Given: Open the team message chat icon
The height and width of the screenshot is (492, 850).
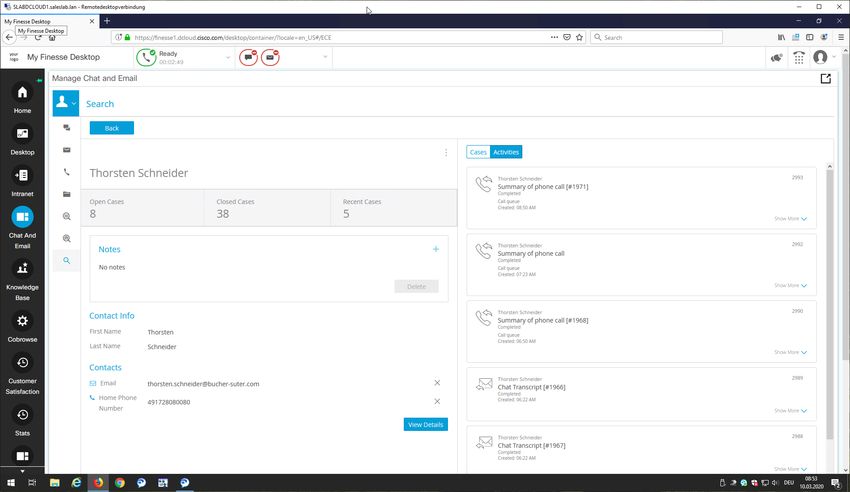Looking at the screenshot, I should [776, 57].
